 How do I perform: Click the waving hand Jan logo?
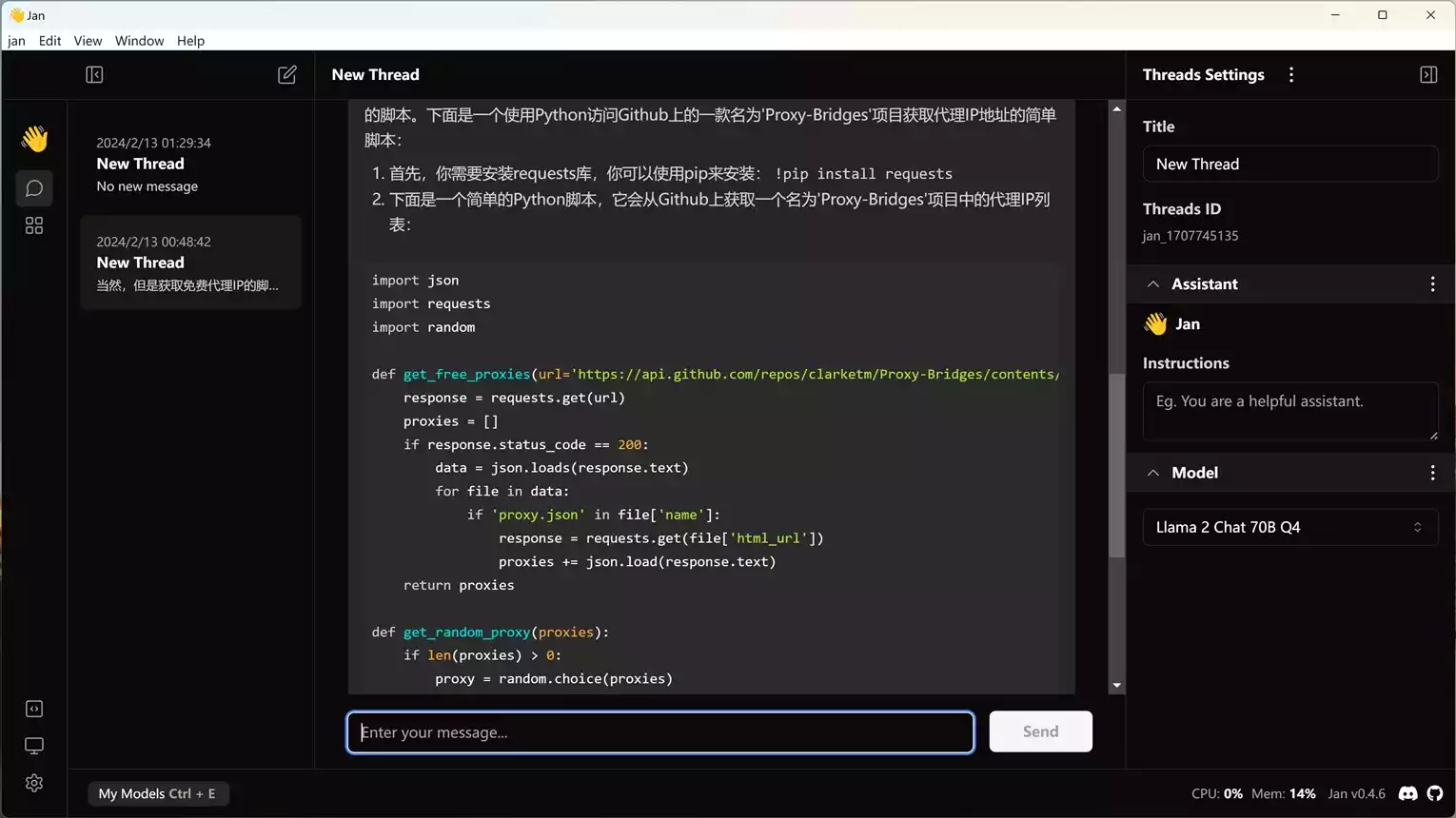34,139
